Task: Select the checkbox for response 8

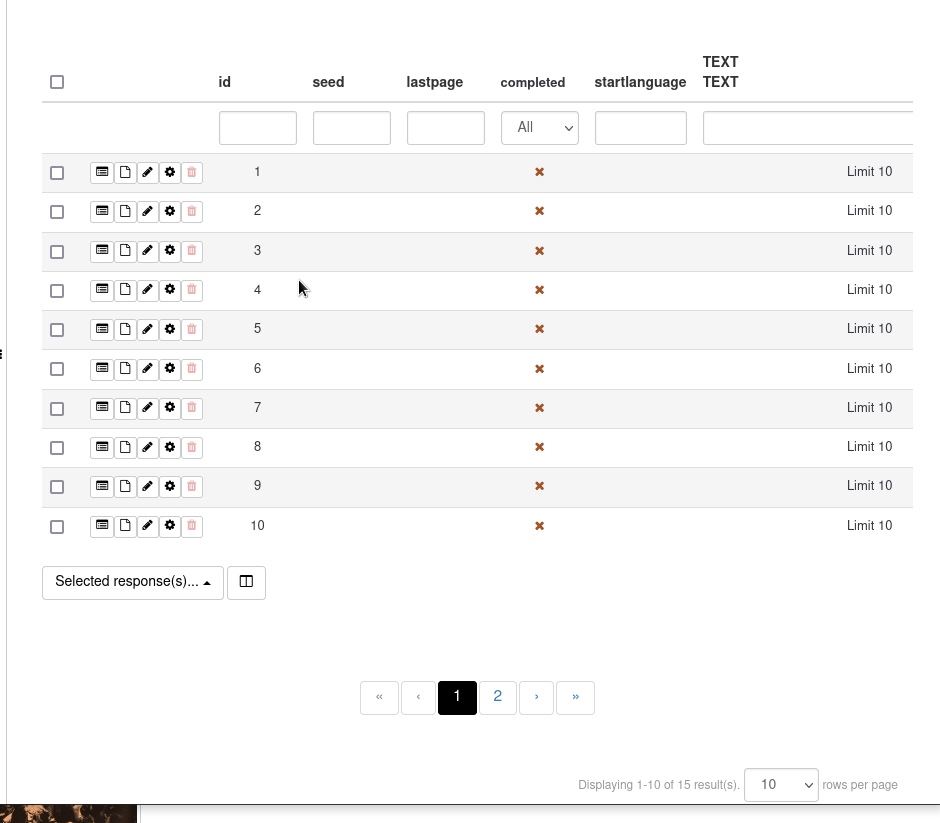Action: point(57,448)
